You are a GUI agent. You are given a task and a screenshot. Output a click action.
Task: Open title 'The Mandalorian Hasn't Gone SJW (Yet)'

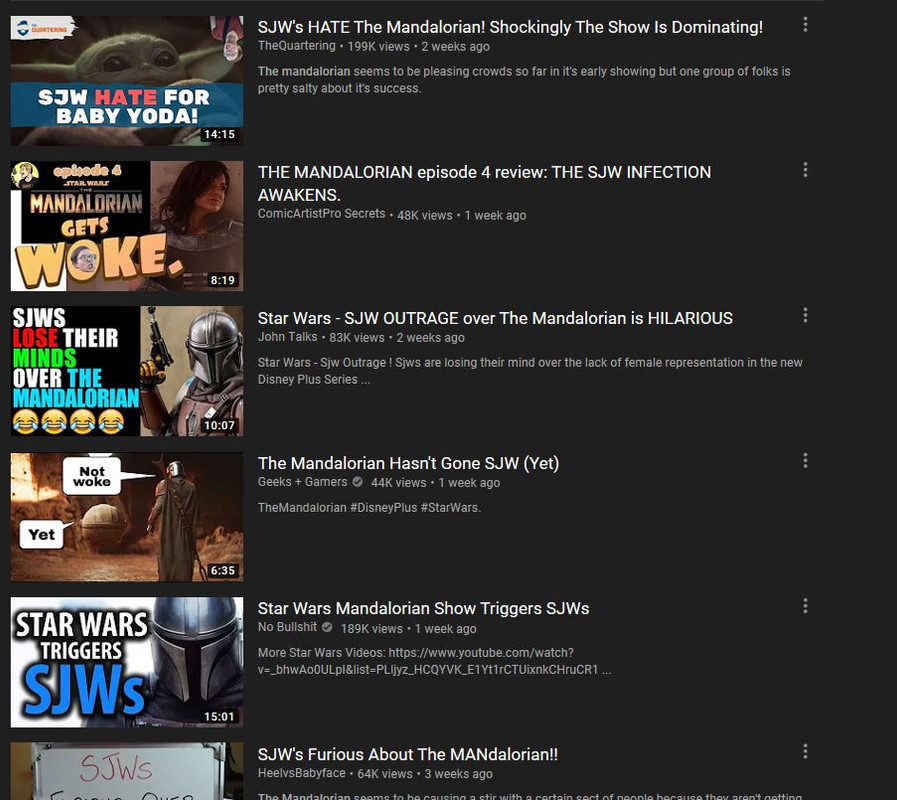pos(408,463)
